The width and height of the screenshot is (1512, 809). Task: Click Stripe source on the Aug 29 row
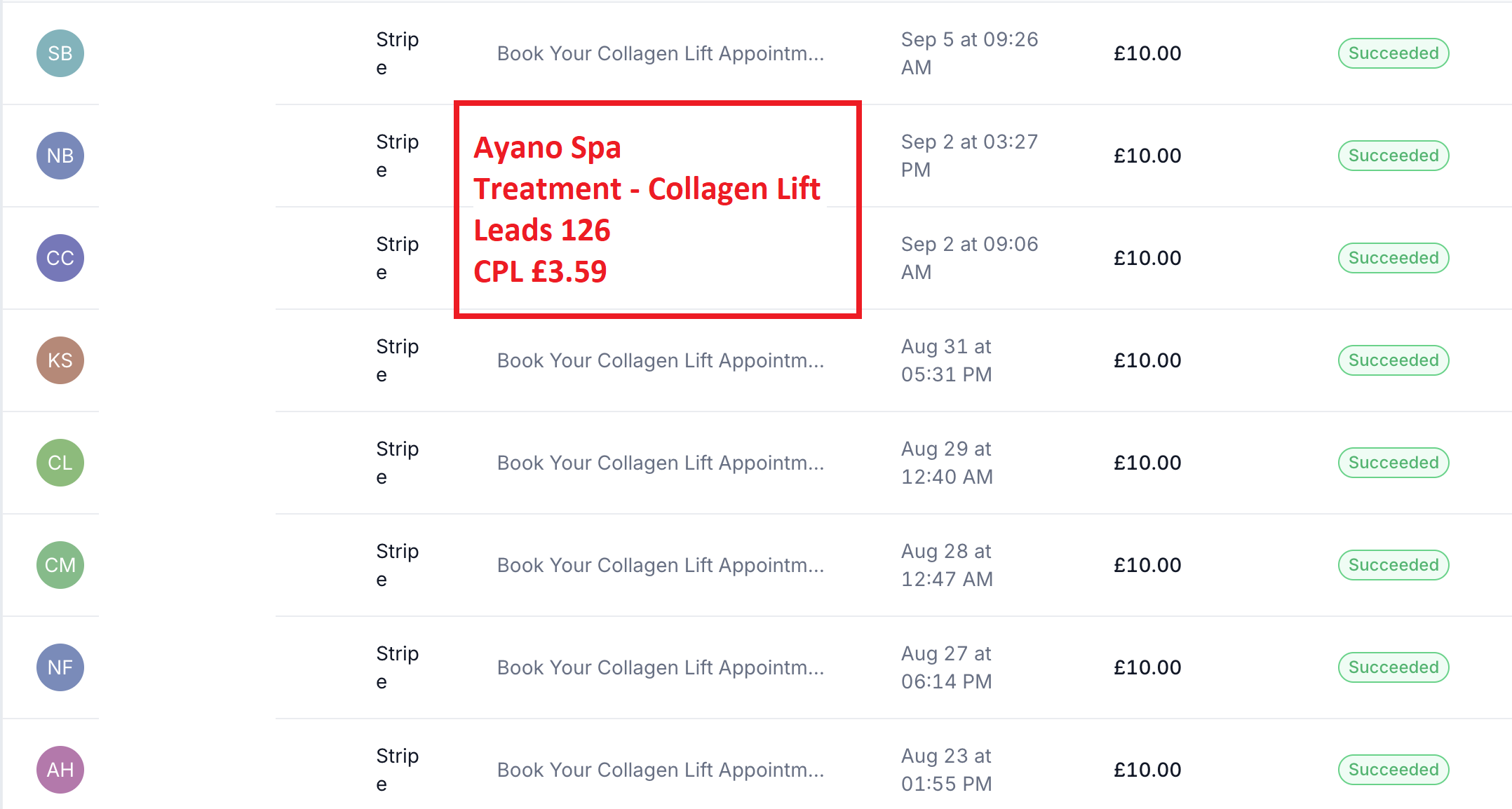coord(397,463)
